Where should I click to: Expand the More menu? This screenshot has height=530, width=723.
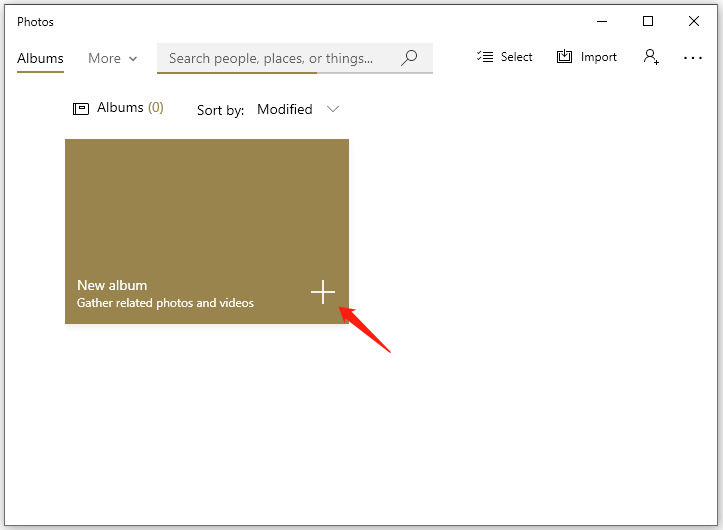[x=113, y=59]
